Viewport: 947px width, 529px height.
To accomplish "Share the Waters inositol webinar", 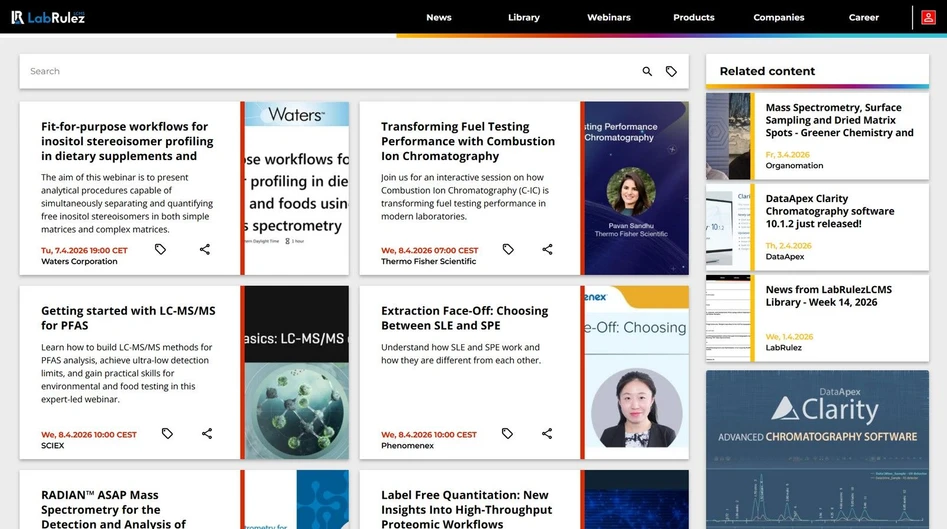I will (205, 250).
